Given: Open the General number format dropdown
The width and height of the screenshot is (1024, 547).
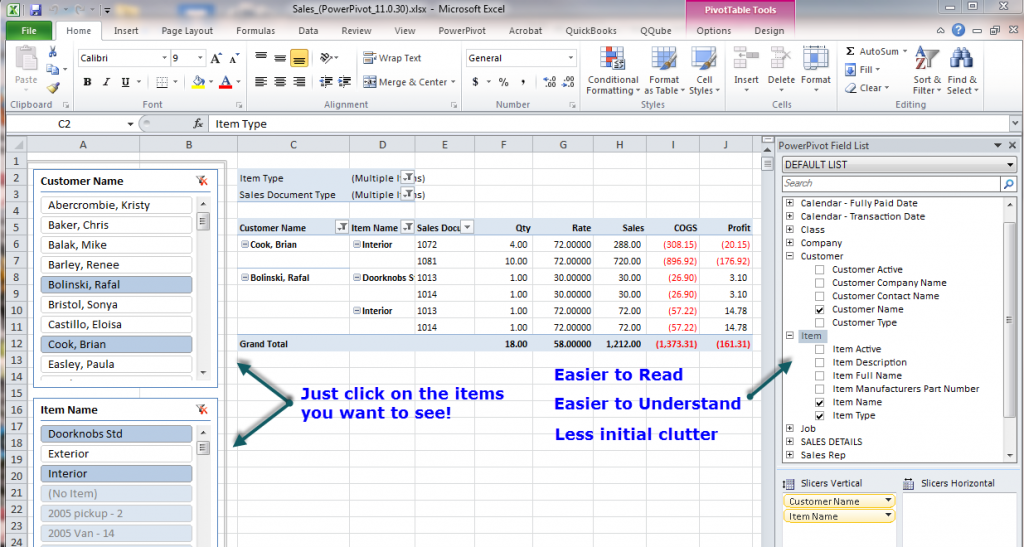Looking at the screenshot, I should [x=571, y=58].
